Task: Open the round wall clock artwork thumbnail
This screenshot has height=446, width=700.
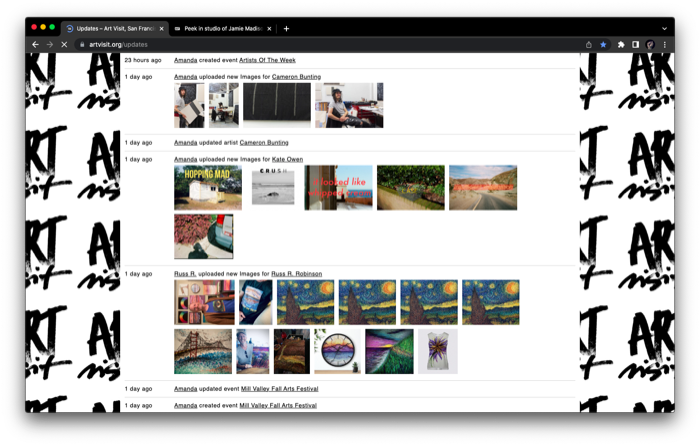Action: 338,351
